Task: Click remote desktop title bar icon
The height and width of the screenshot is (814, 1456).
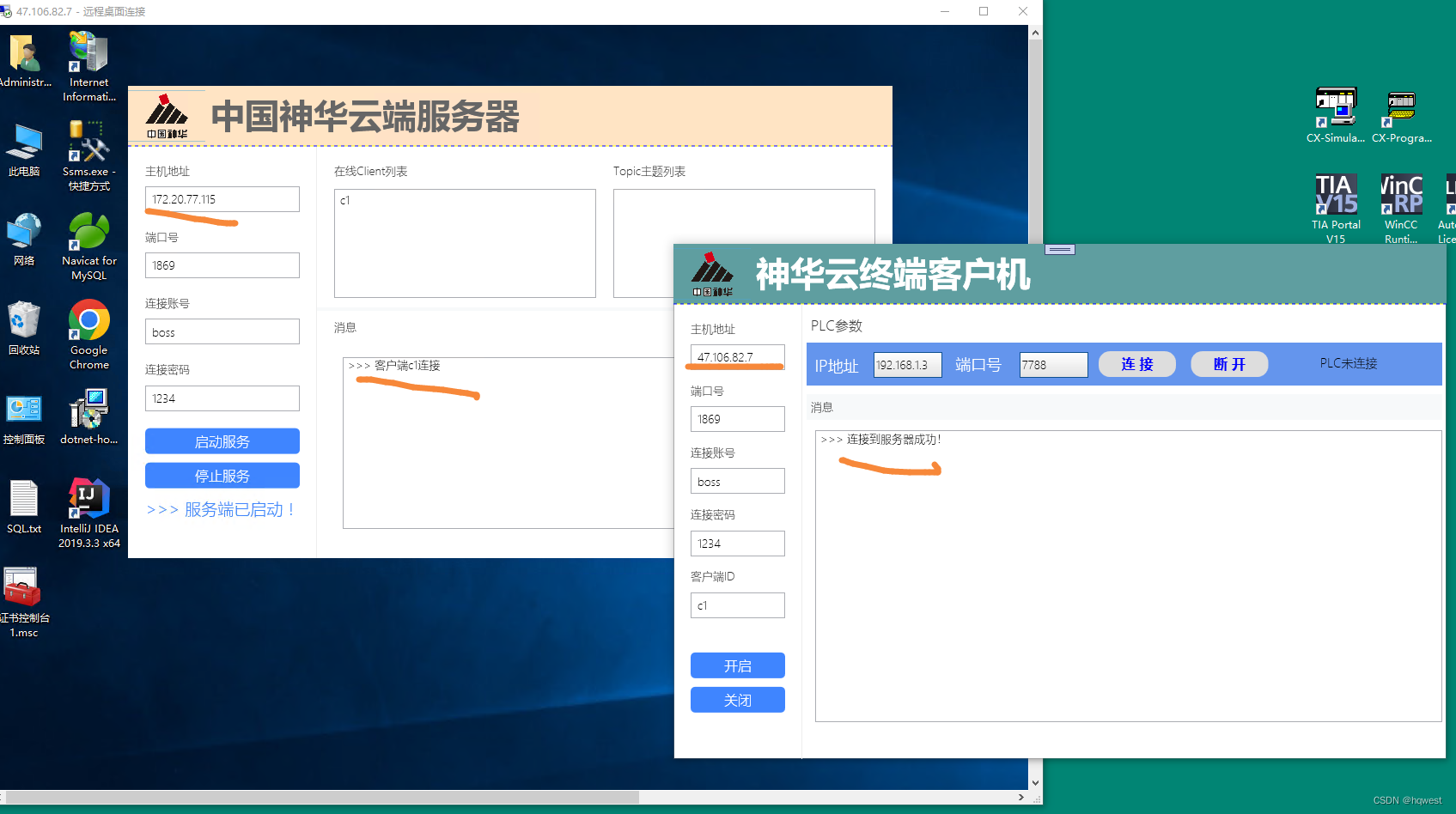Action: click(x=6, y=12)
